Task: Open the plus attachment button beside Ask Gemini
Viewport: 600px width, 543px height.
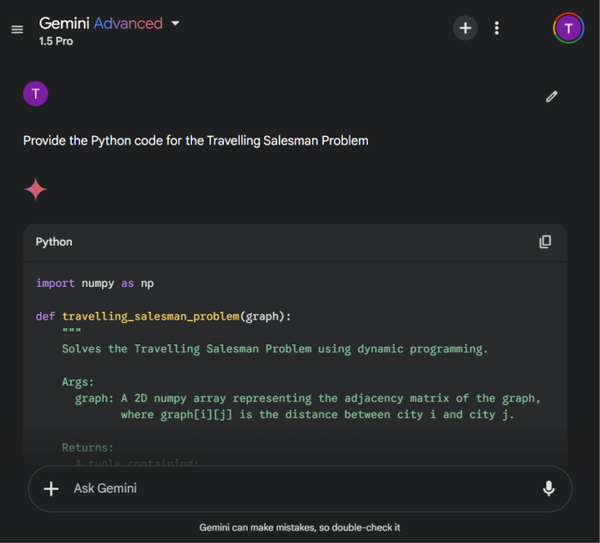Action: click(51, 488)
